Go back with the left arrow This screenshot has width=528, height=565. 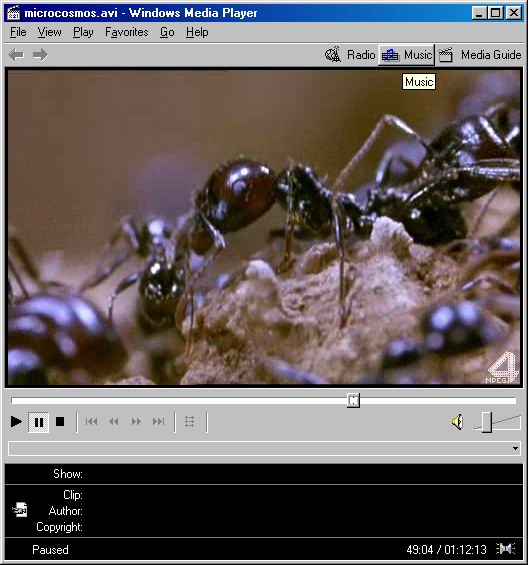click(x=17, y=55)
